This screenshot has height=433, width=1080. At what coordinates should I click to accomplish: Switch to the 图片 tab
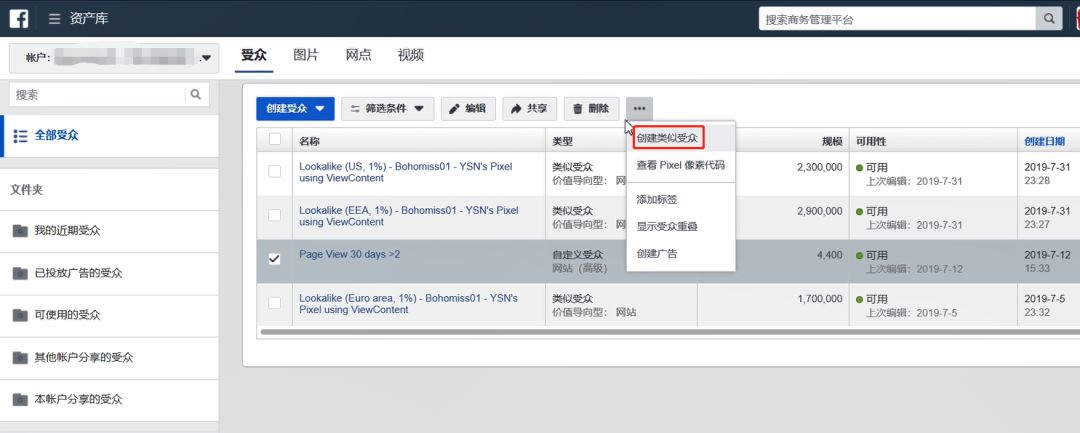[306, 55]
